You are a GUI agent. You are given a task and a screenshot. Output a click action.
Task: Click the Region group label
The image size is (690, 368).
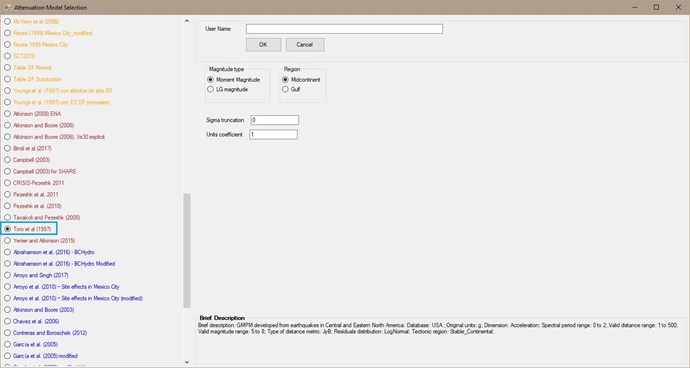tap(292, 69)
